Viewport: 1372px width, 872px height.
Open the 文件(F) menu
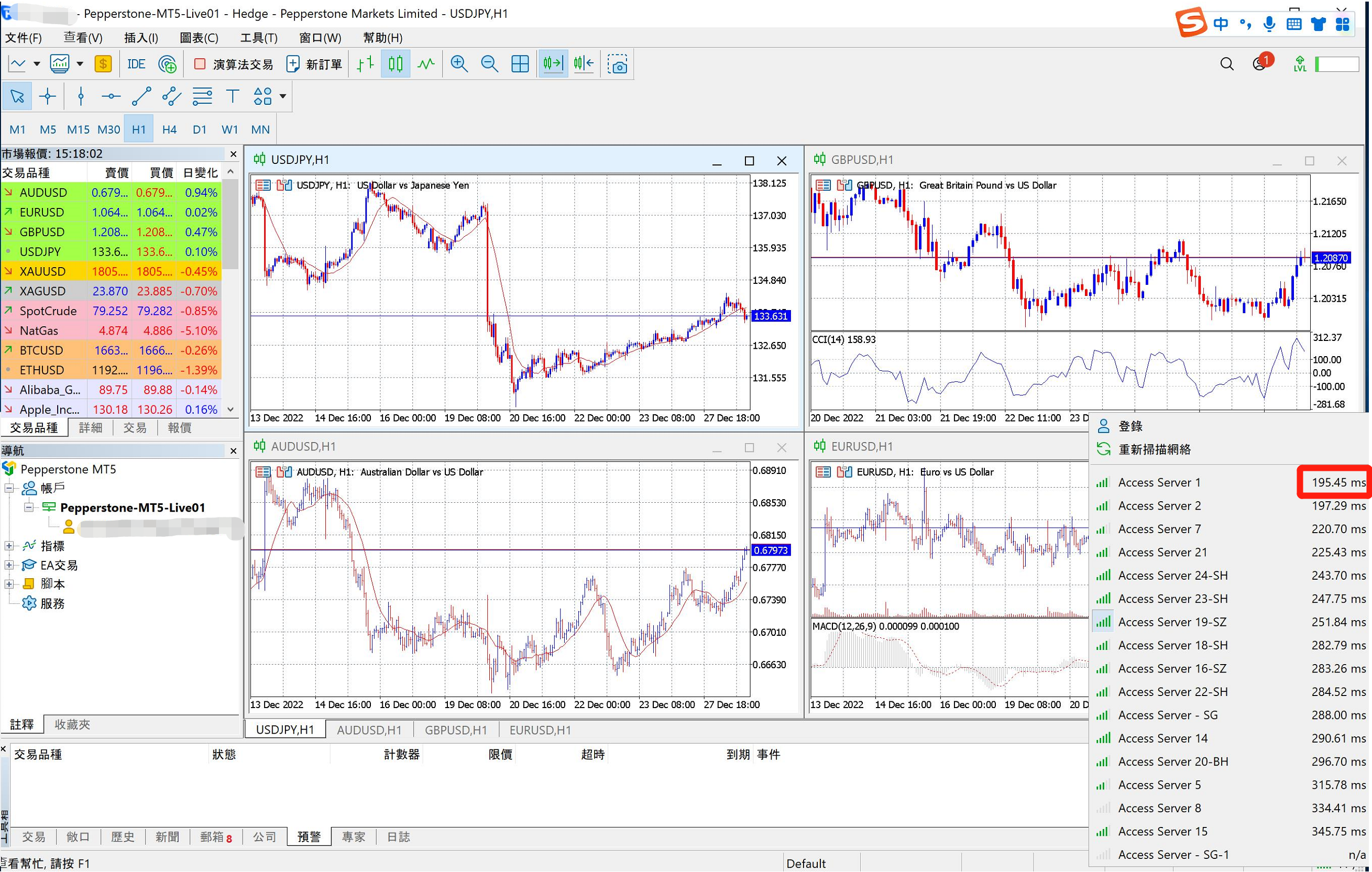(x=24, y=38)
